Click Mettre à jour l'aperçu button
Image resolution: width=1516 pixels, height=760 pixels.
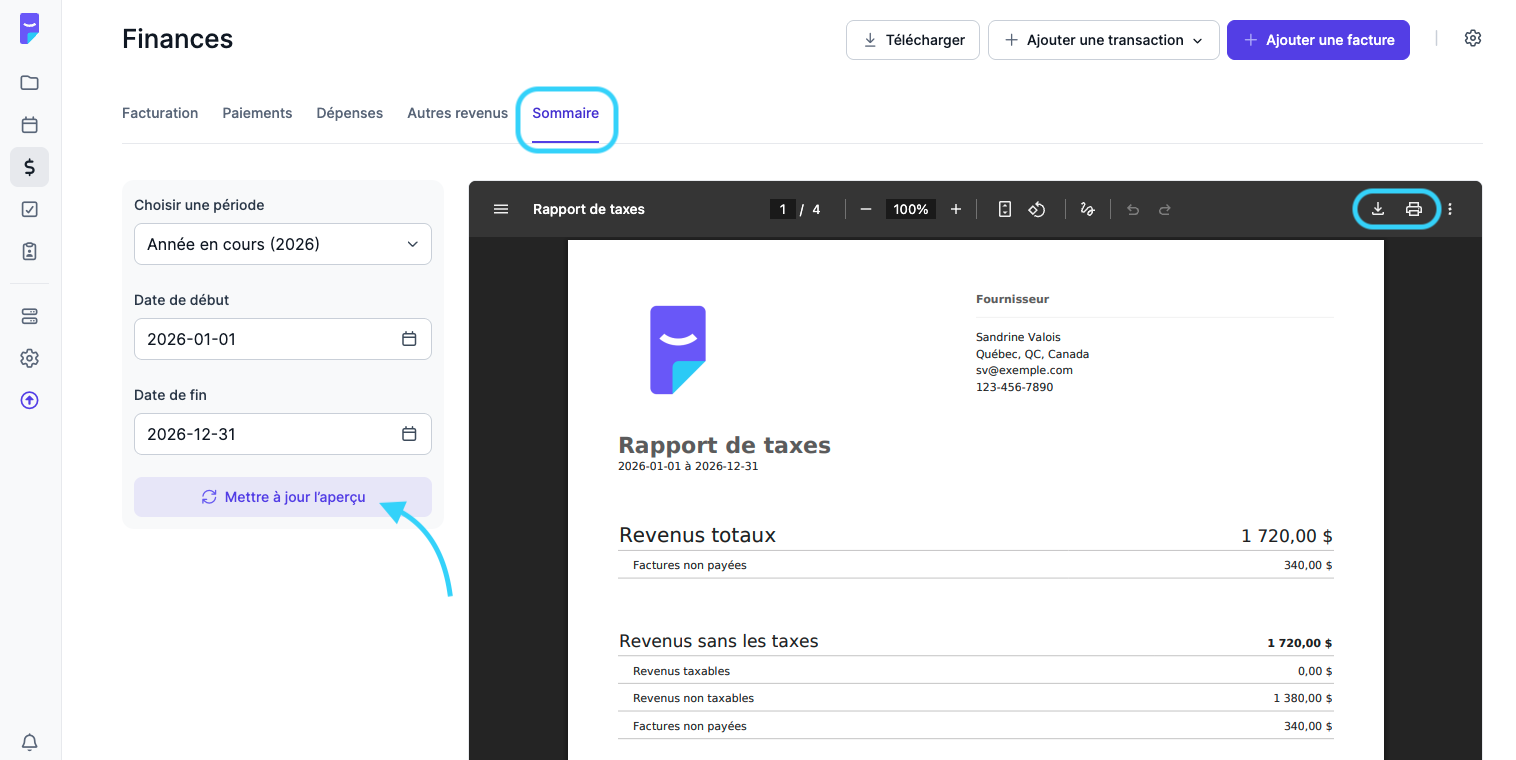(x=282, y=497)
